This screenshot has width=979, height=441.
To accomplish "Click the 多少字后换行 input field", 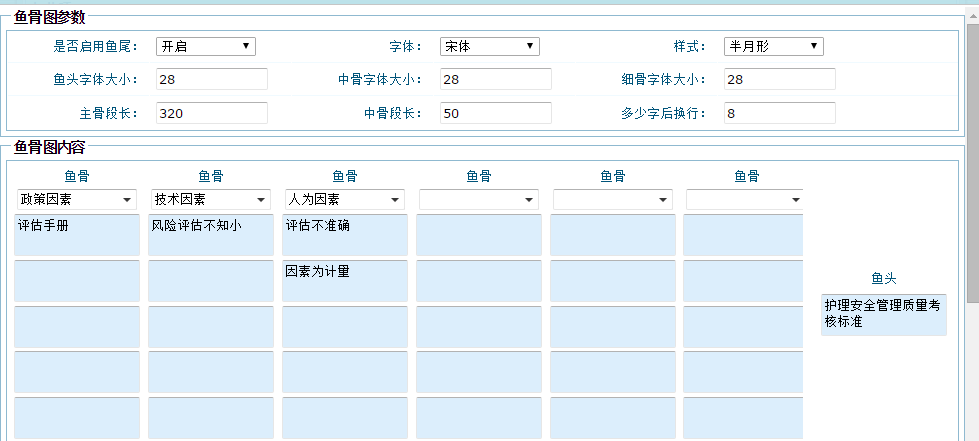I will [x=779, y=113].
